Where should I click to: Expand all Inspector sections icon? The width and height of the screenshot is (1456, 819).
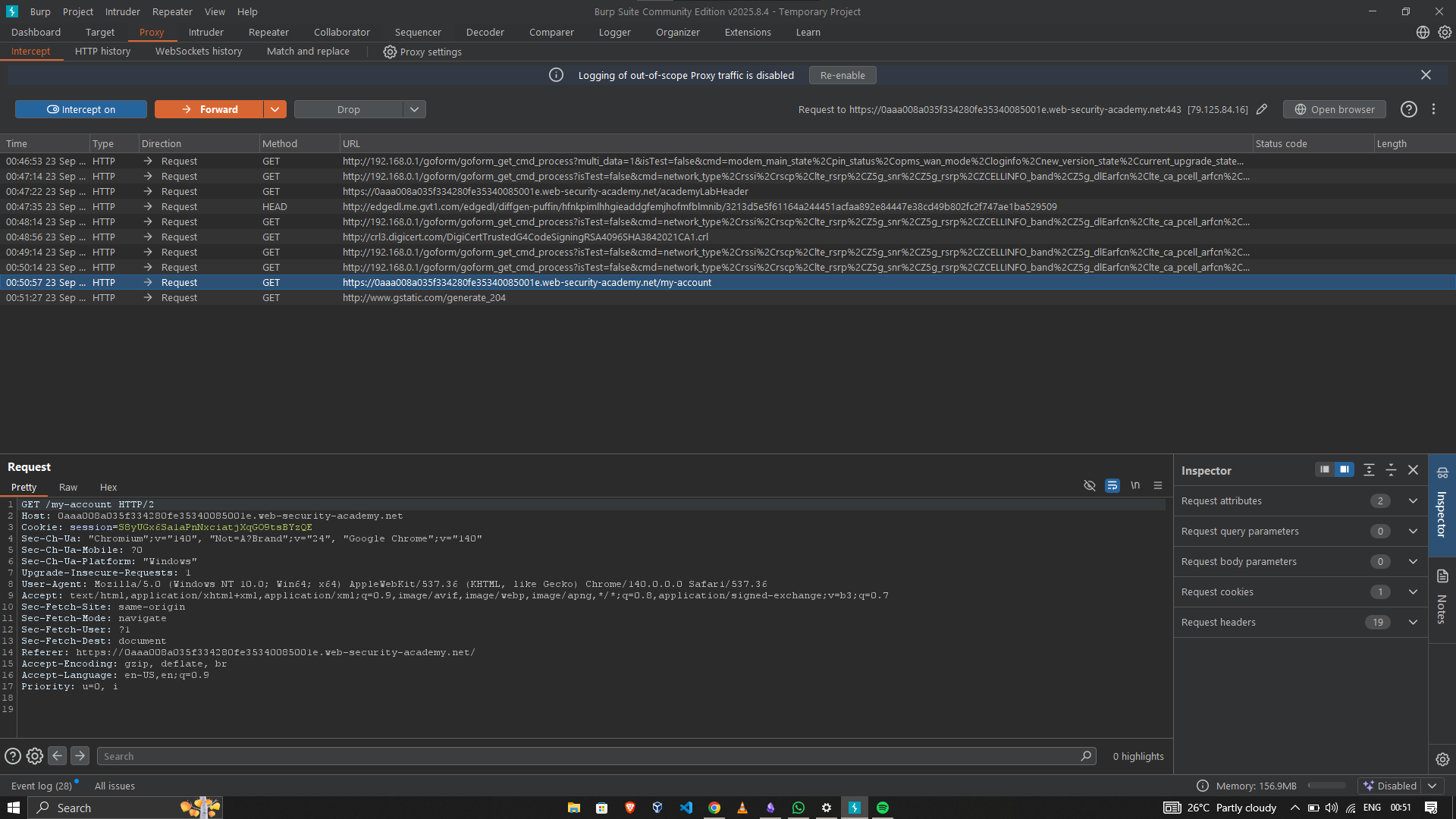tap(1369, 470)
